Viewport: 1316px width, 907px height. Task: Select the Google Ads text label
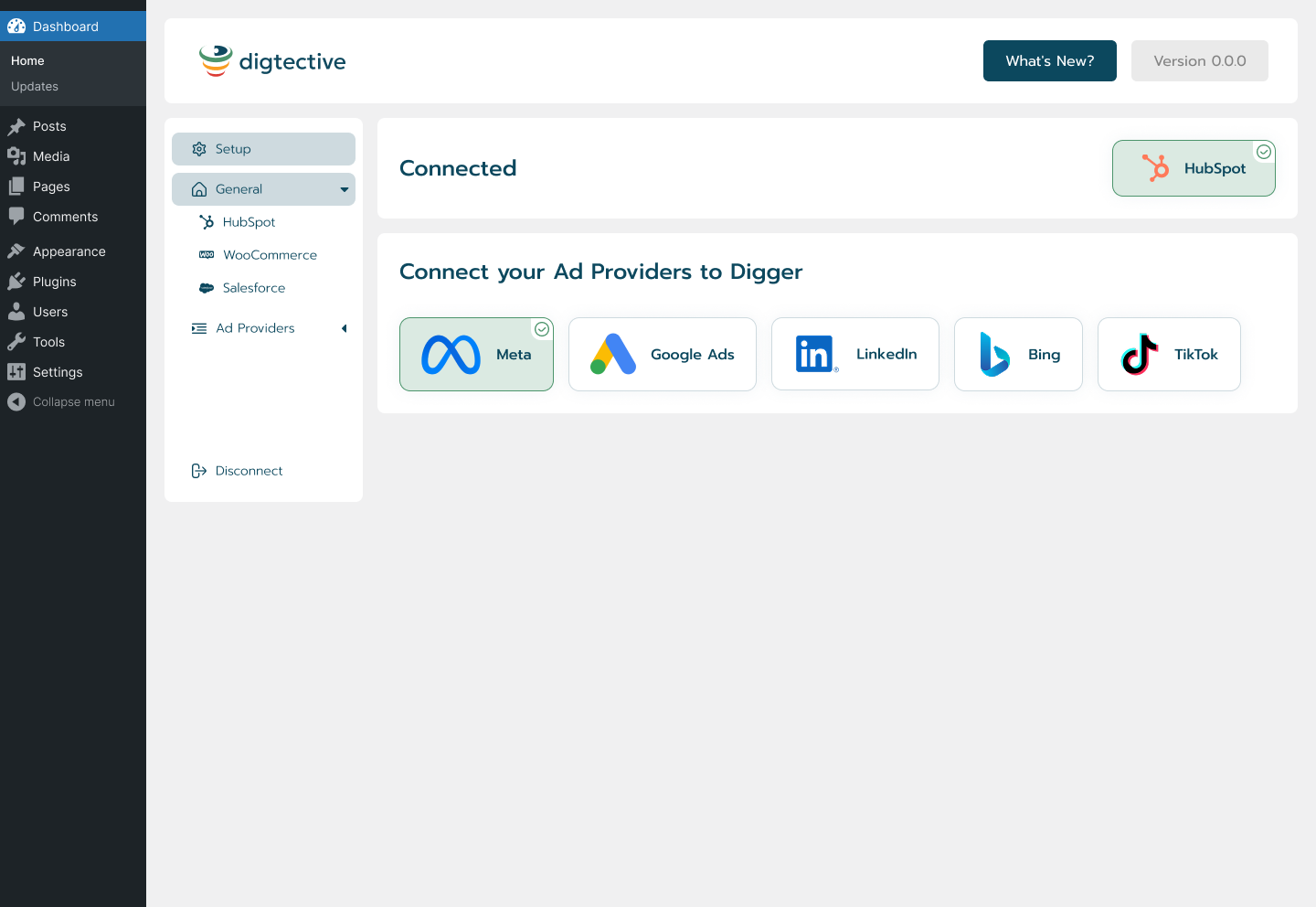693,355
